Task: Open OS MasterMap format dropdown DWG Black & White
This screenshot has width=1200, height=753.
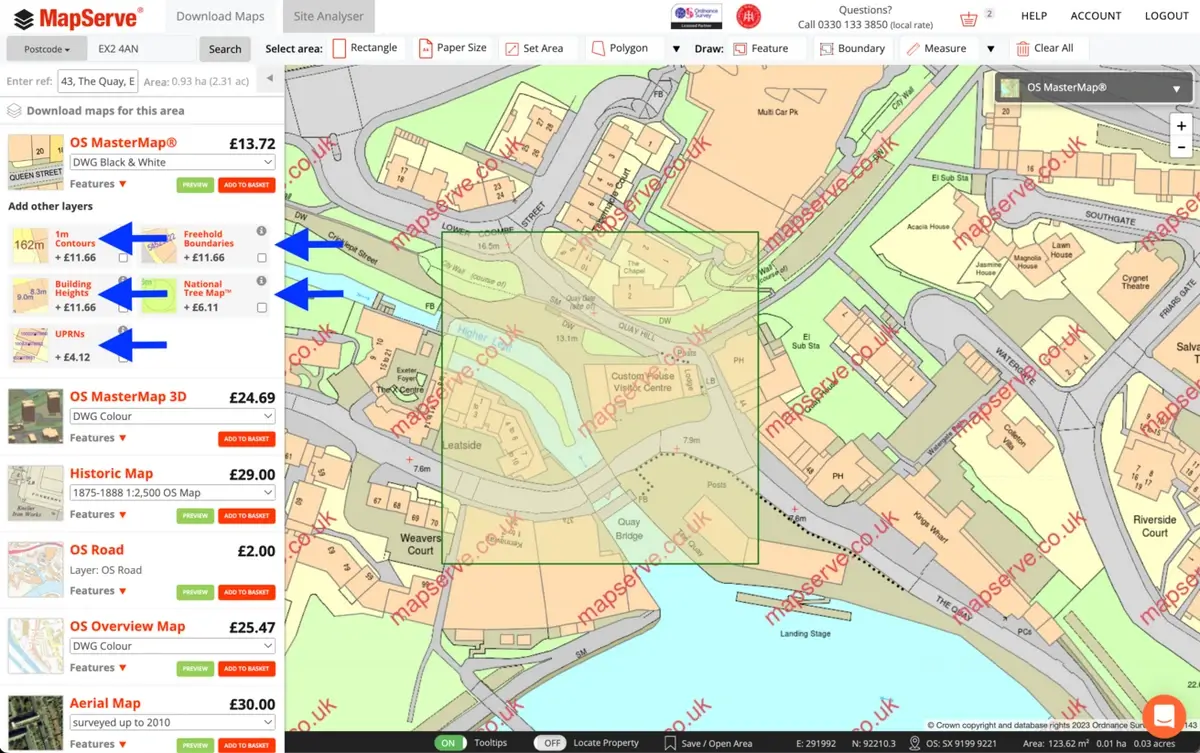Action: click(172, 162)
